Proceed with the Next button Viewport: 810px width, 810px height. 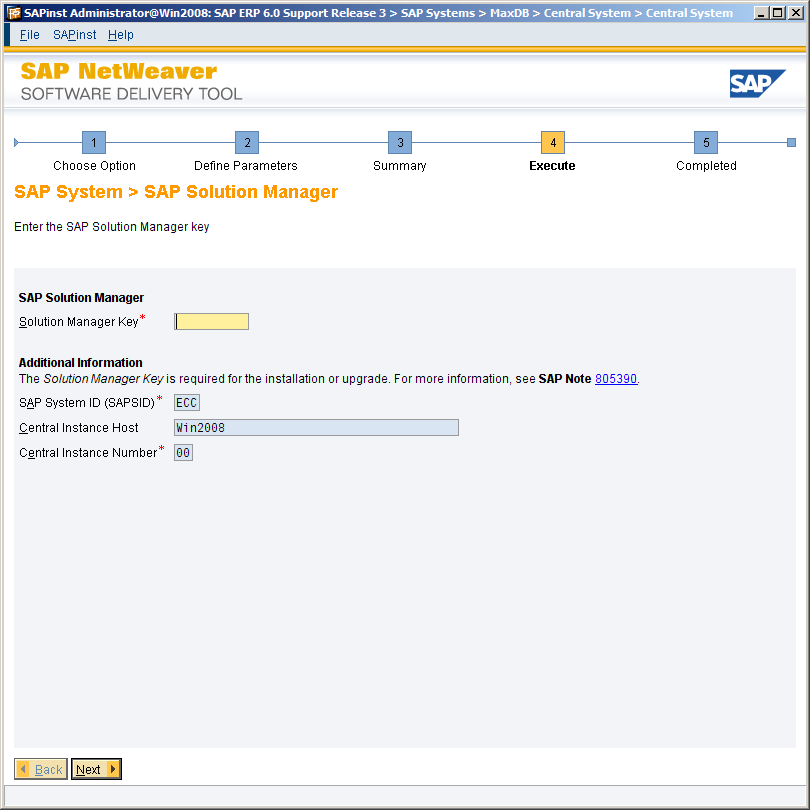click(x=96, y=769)
